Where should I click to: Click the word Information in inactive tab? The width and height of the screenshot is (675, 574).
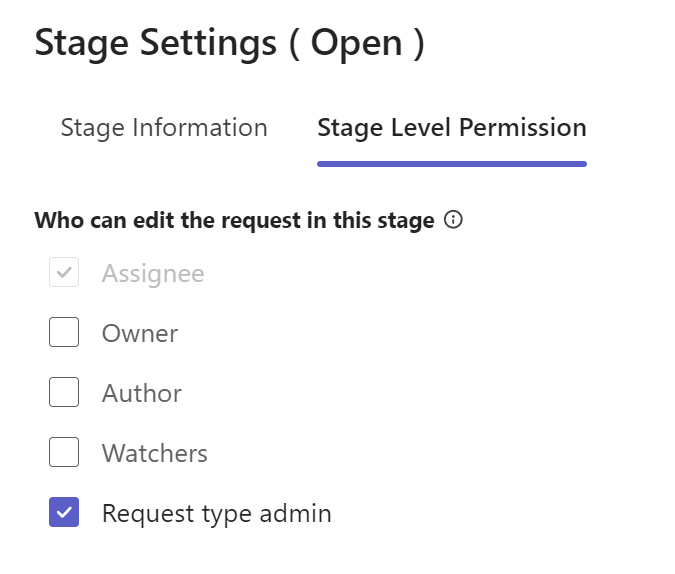pyautogui.click(x=200, y=127)
